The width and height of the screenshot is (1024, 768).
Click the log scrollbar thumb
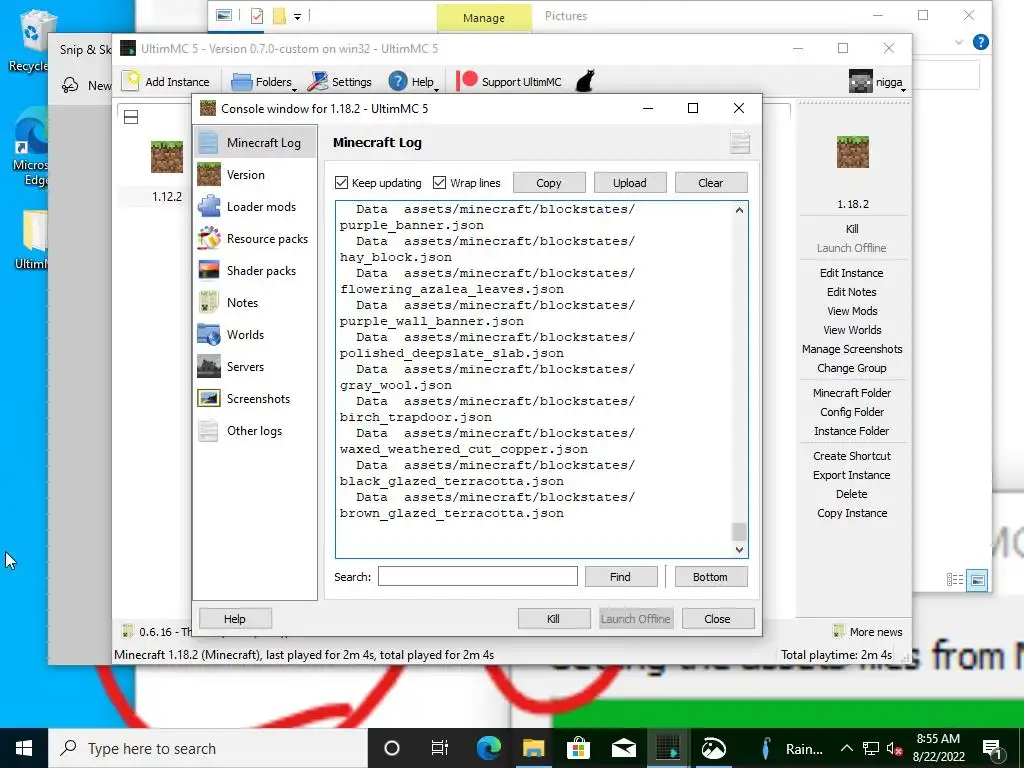coord(739,532)
